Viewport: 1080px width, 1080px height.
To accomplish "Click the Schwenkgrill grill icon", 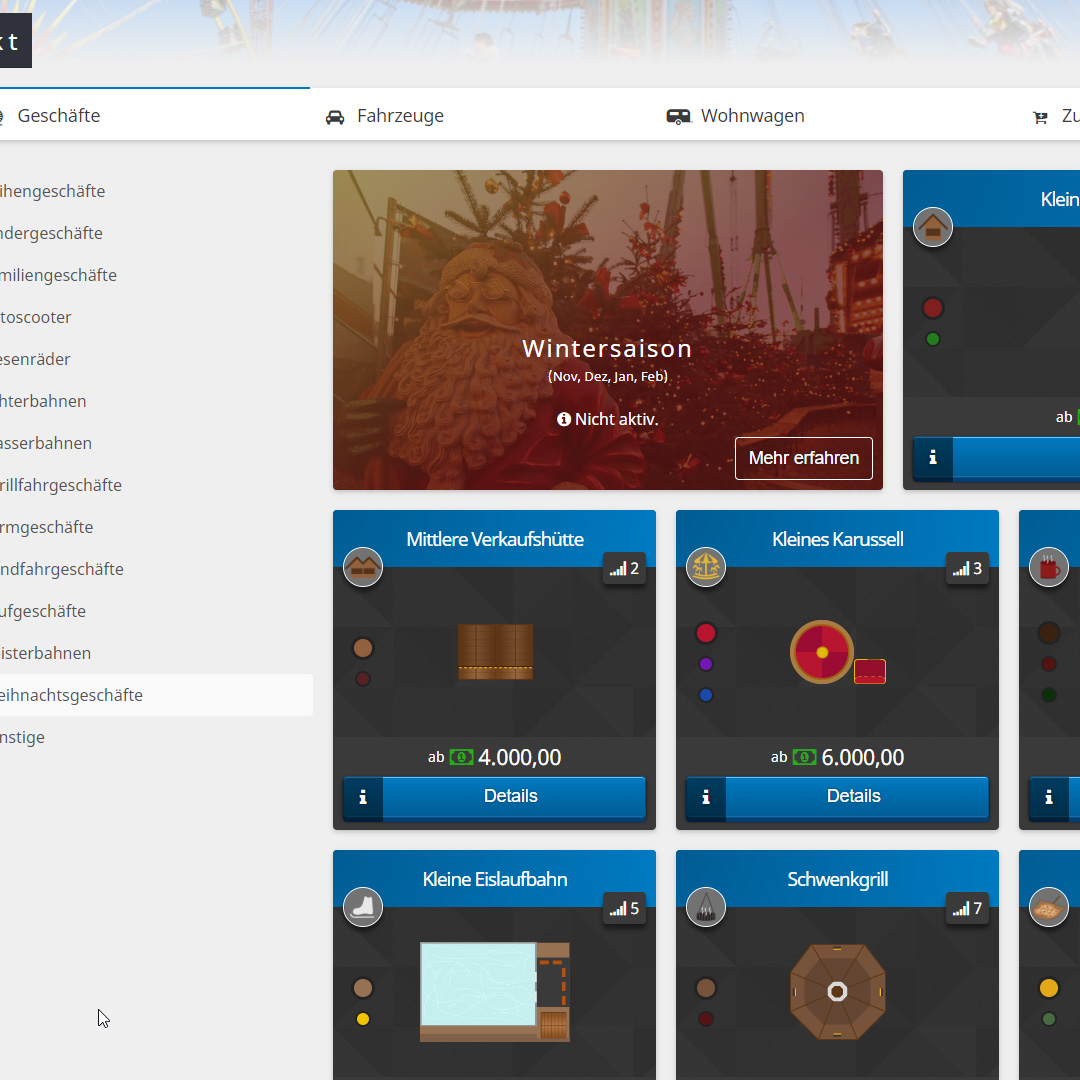I will click(706, 907).
